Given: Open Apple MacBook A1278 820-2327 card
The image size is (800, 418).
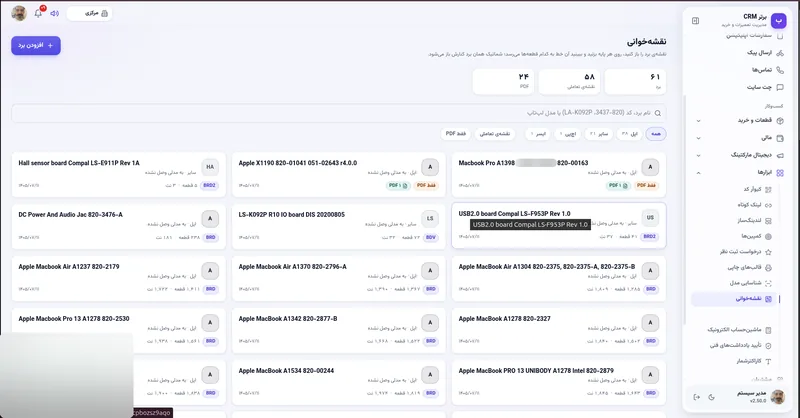Looking at the screenshot, I should (x=559, y=330).
